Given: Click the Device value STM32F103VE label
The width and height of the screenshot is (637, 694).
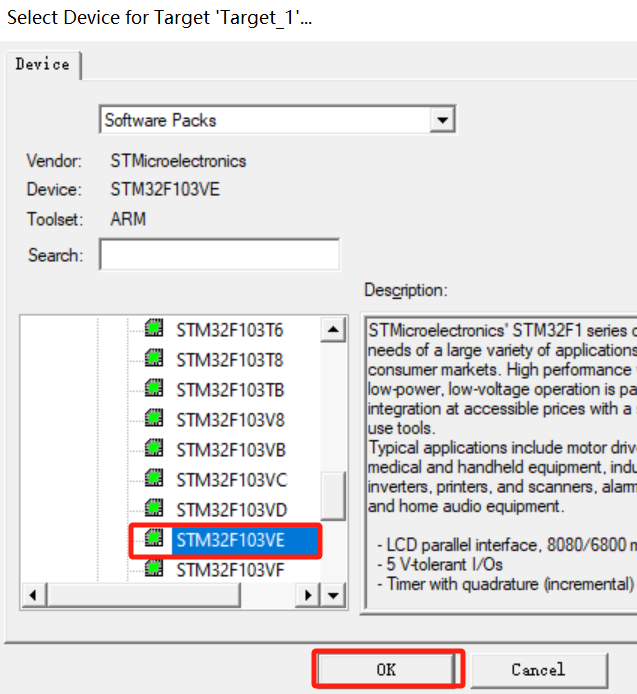Looking at the screenshot, I should pyautogui.click(x=165, y=190).
